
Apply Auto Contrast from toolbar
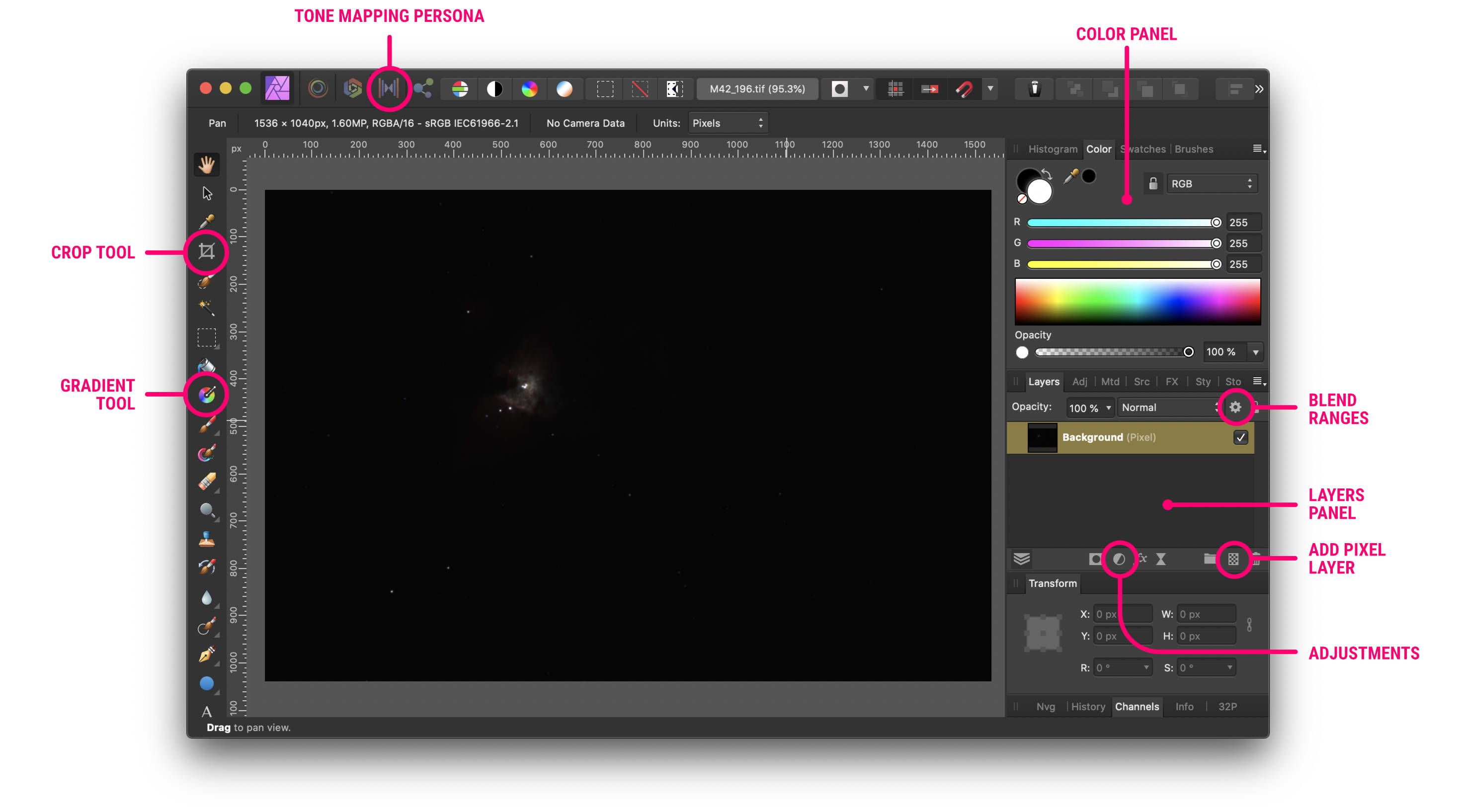[495, 89]
